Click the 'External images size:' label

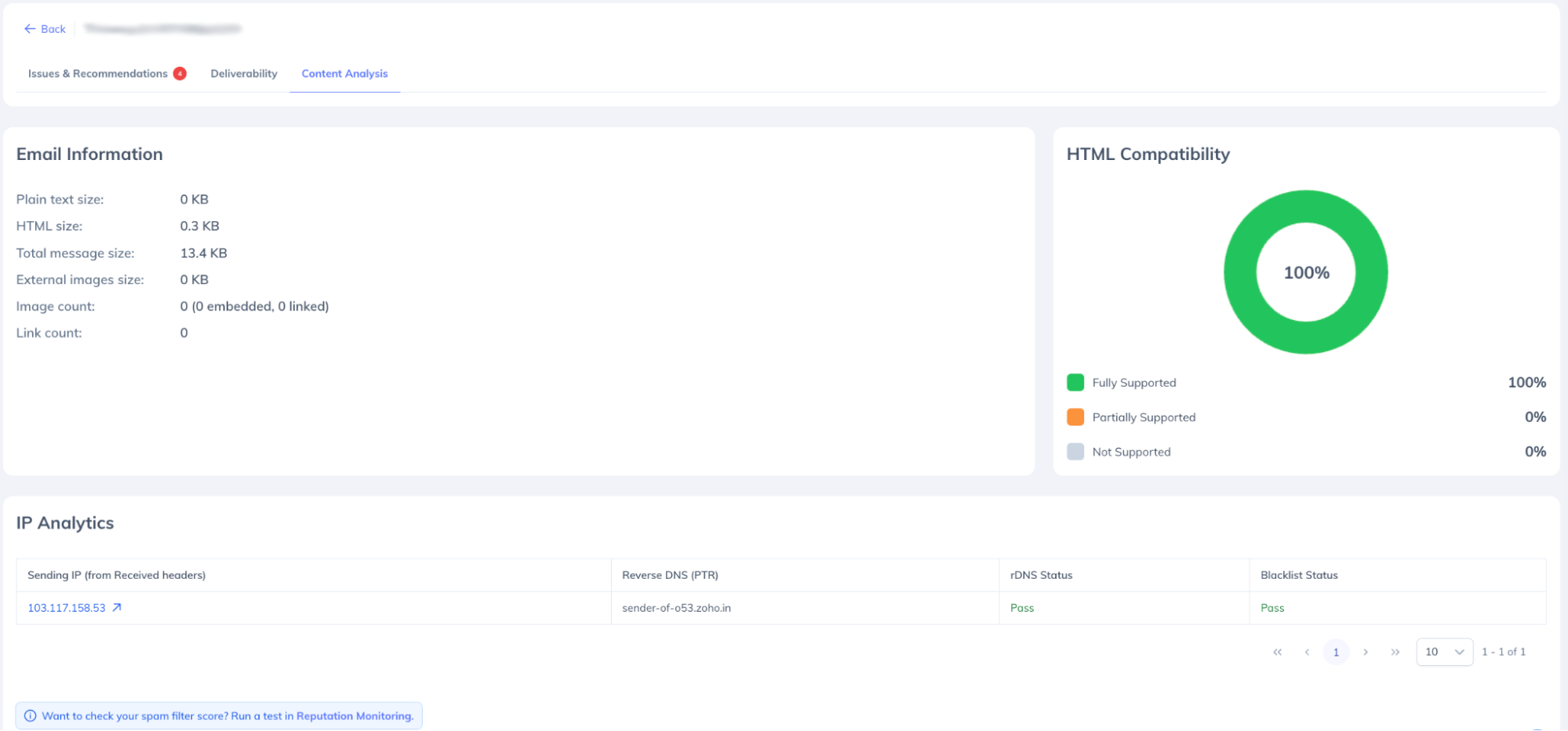tap(80, 280)
